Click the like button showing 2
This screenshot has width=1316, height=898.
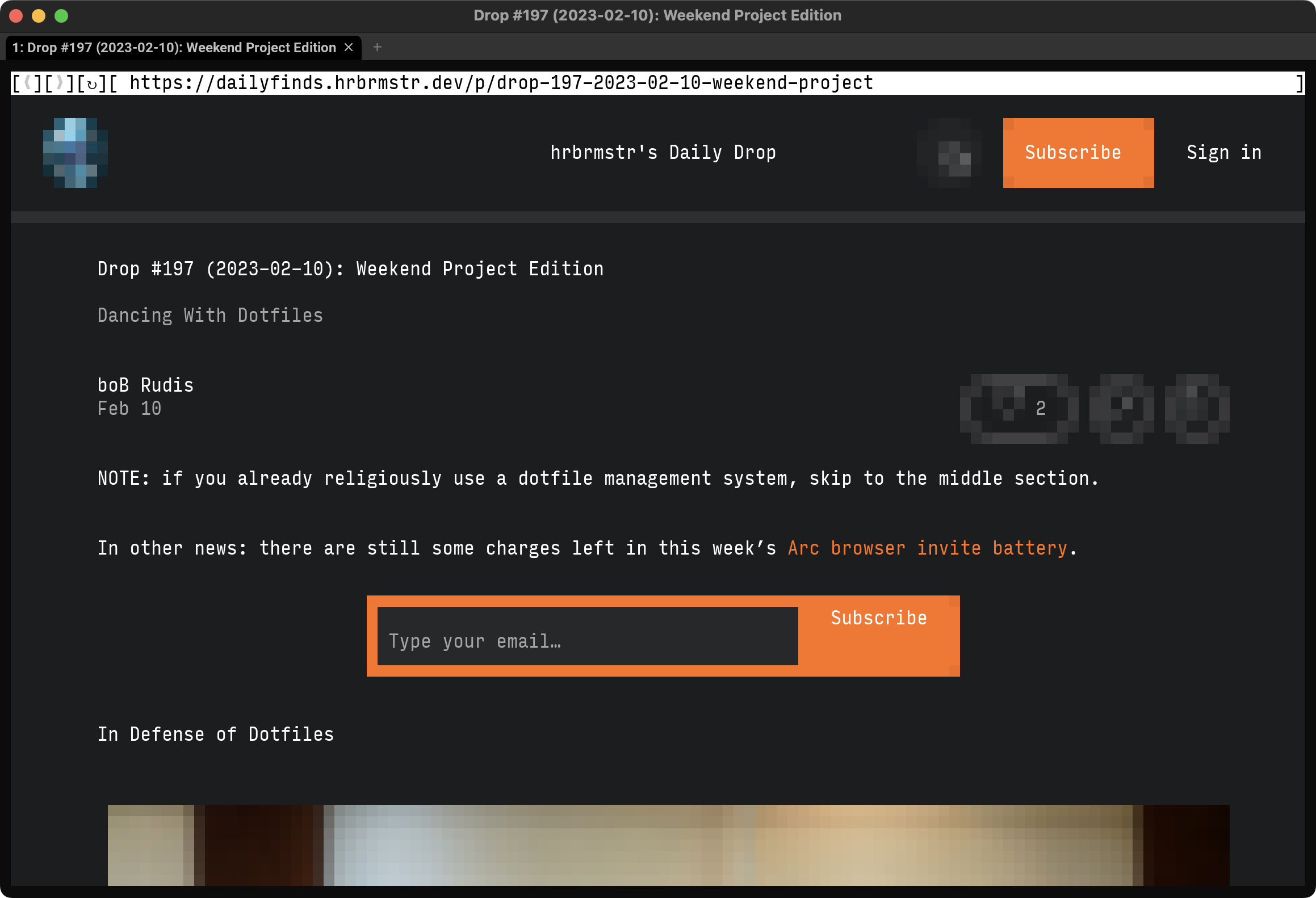1019,408
